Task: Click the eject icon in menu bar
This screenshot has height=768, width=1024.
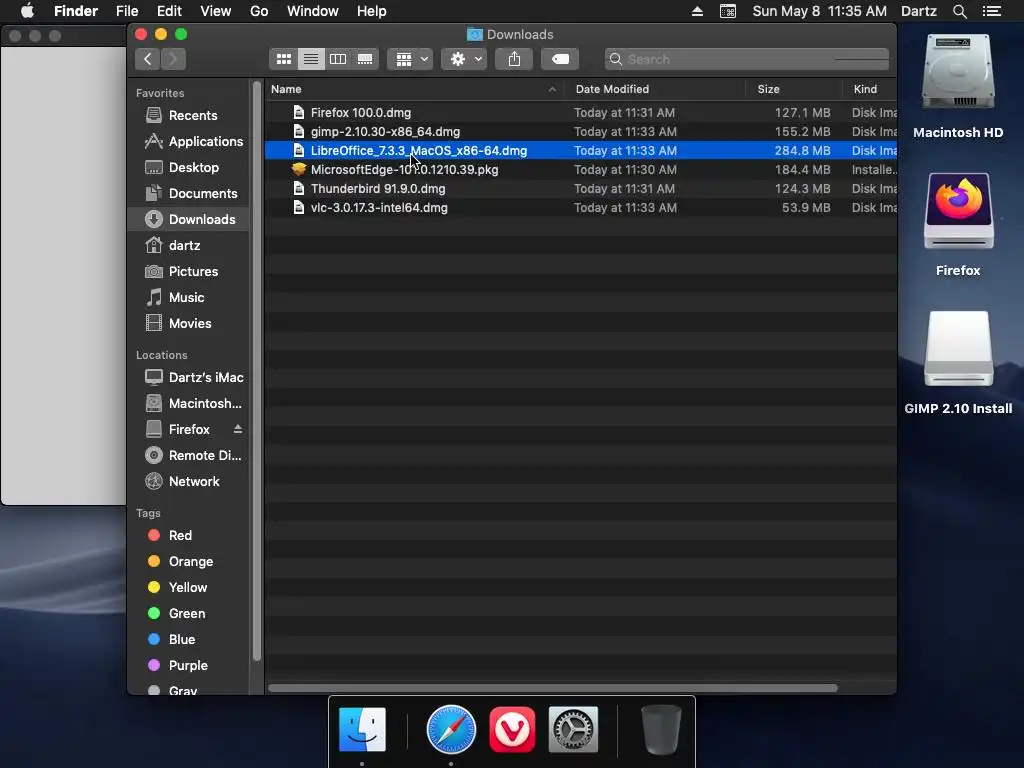Action: click(x=697, y=11)
